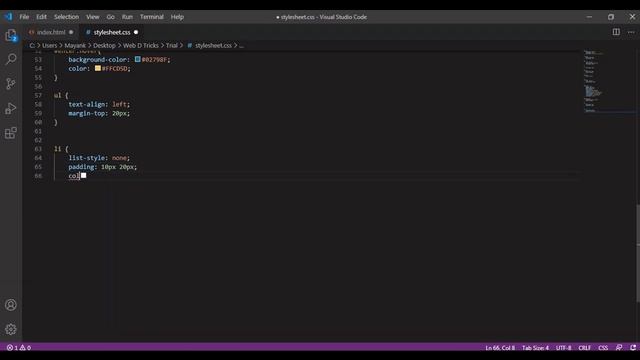Viewport: 640px width, 360px height.
Task: Click the Trial breadcrumb segment
Action: pyautogui.click(x=172, y=45)
